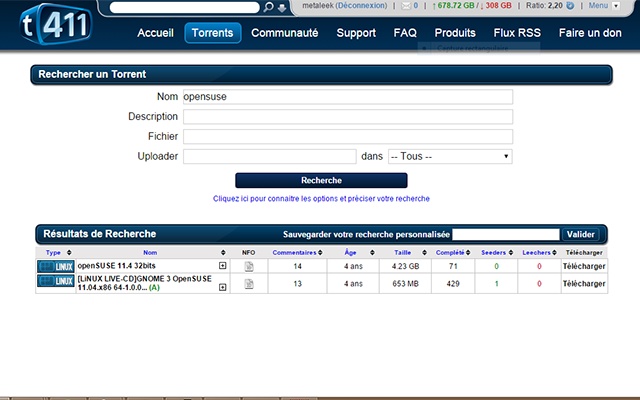
Task: Open the Flux RSS menu
Action: click(517, 33)
